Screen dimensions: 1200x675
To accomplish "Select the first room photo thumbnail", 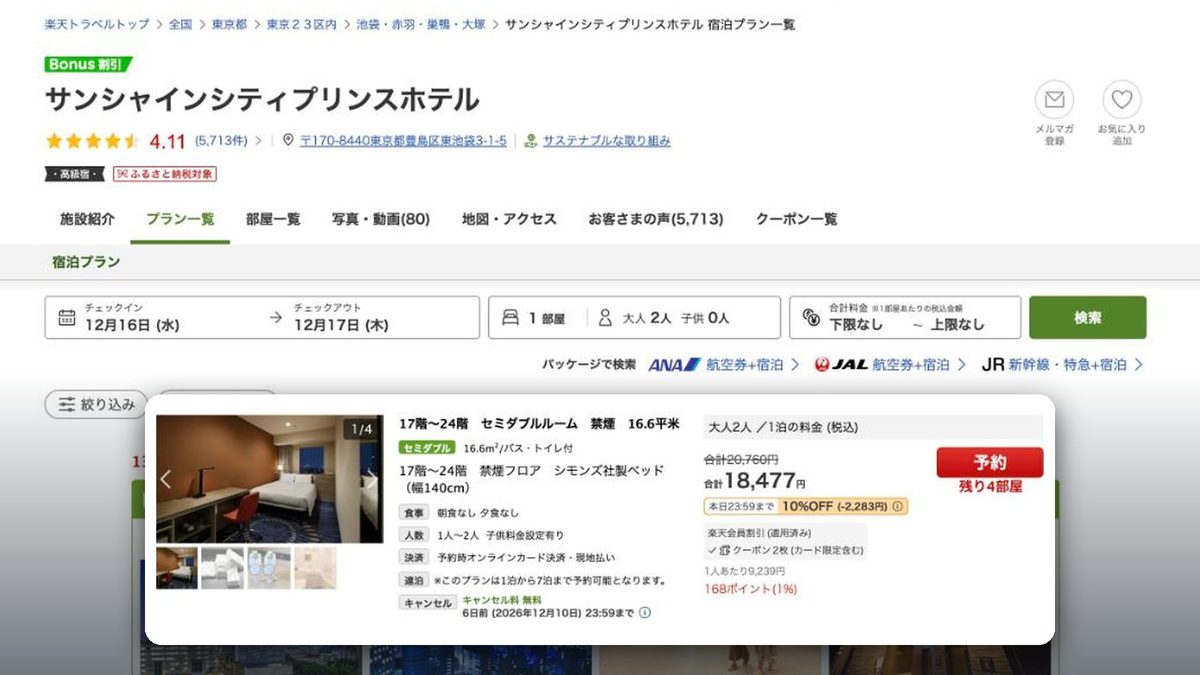I will coord(177,567).
